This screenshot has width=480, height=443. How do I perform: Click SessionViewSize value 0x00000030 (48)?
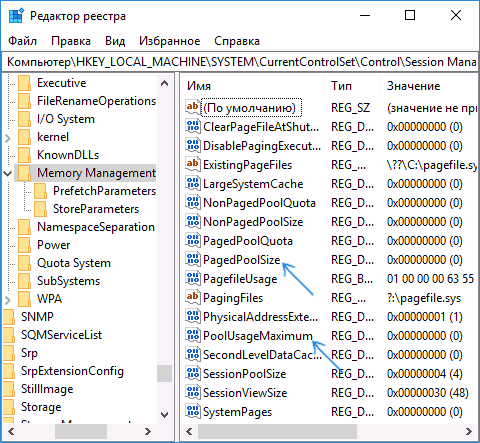click(428, 393)
